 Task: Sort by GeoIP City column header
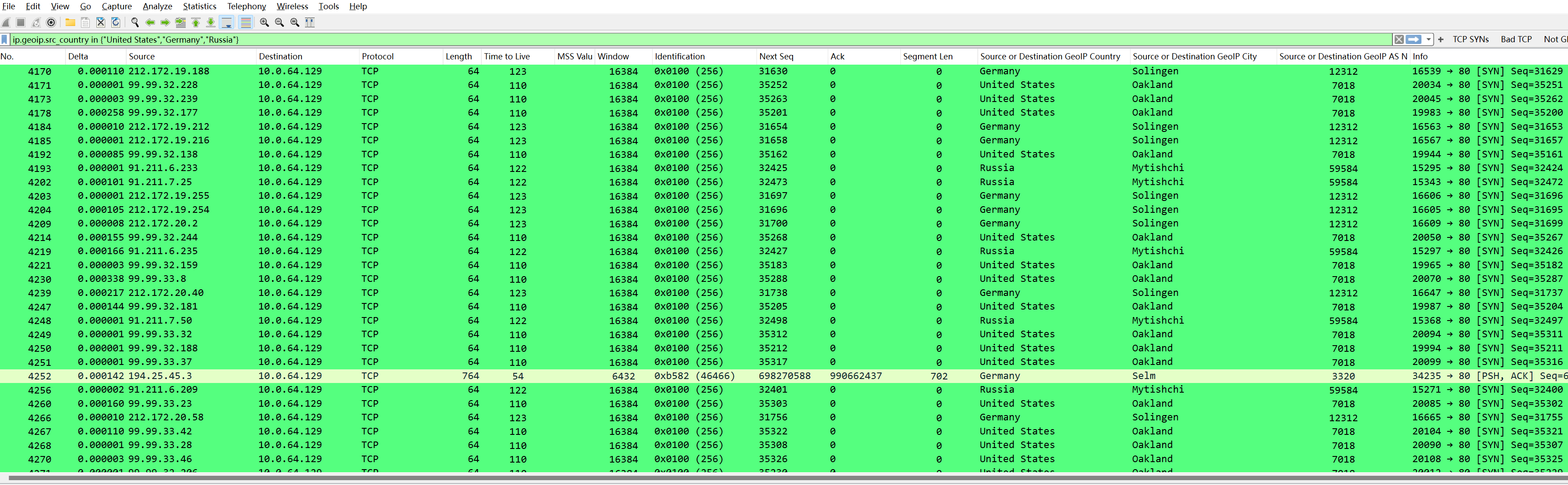pyautogui.click(x=1203, y=57)
